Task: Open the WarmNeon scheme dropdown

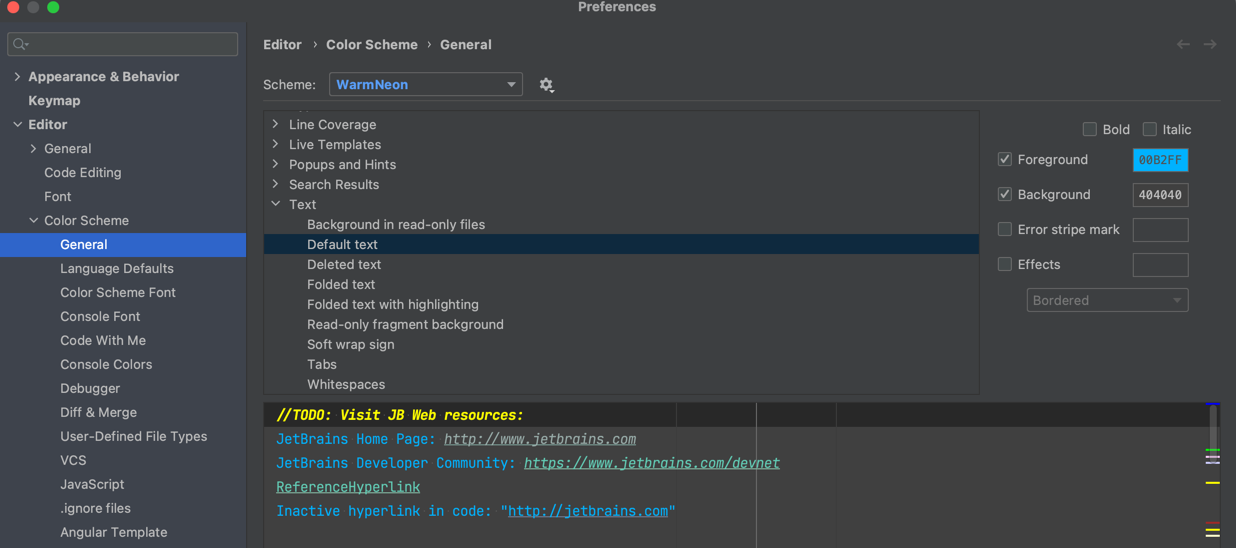Action: [x=426, y=85]
